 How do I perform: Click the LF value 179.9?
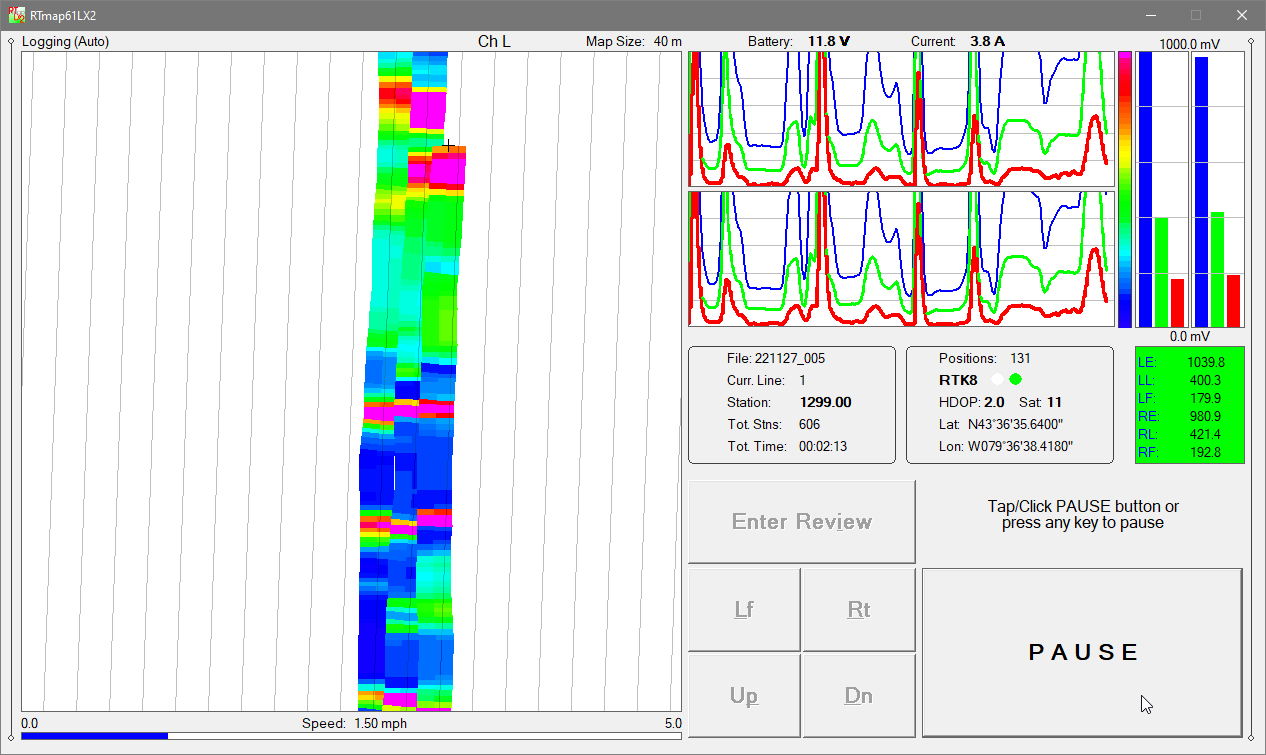click(x=1208, y=398)
